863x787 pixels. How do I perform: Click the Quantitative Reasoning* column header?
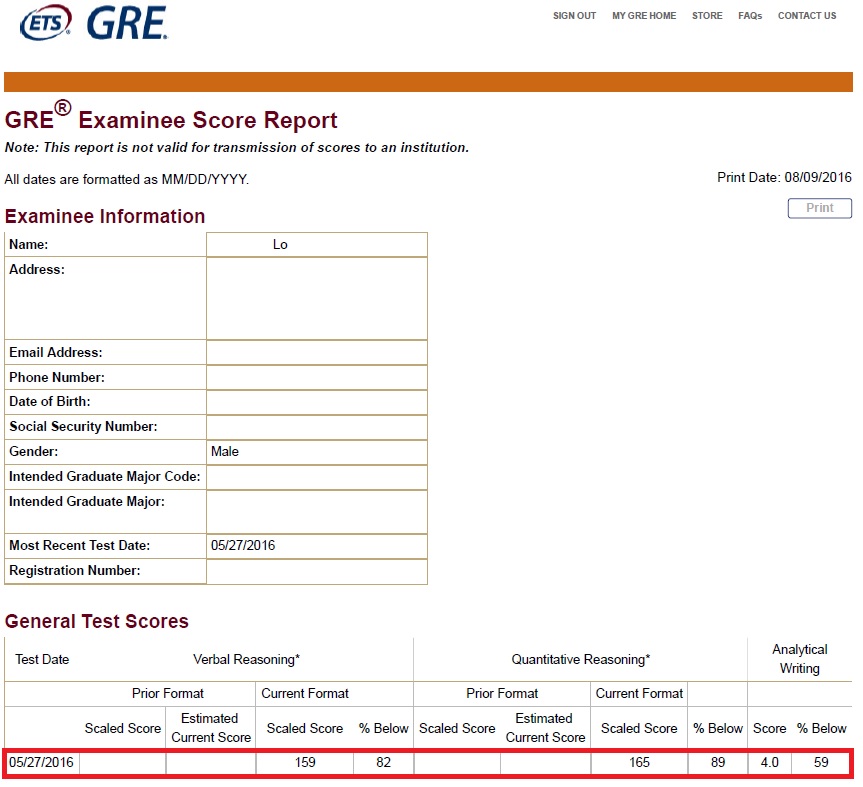pos(581,659)
